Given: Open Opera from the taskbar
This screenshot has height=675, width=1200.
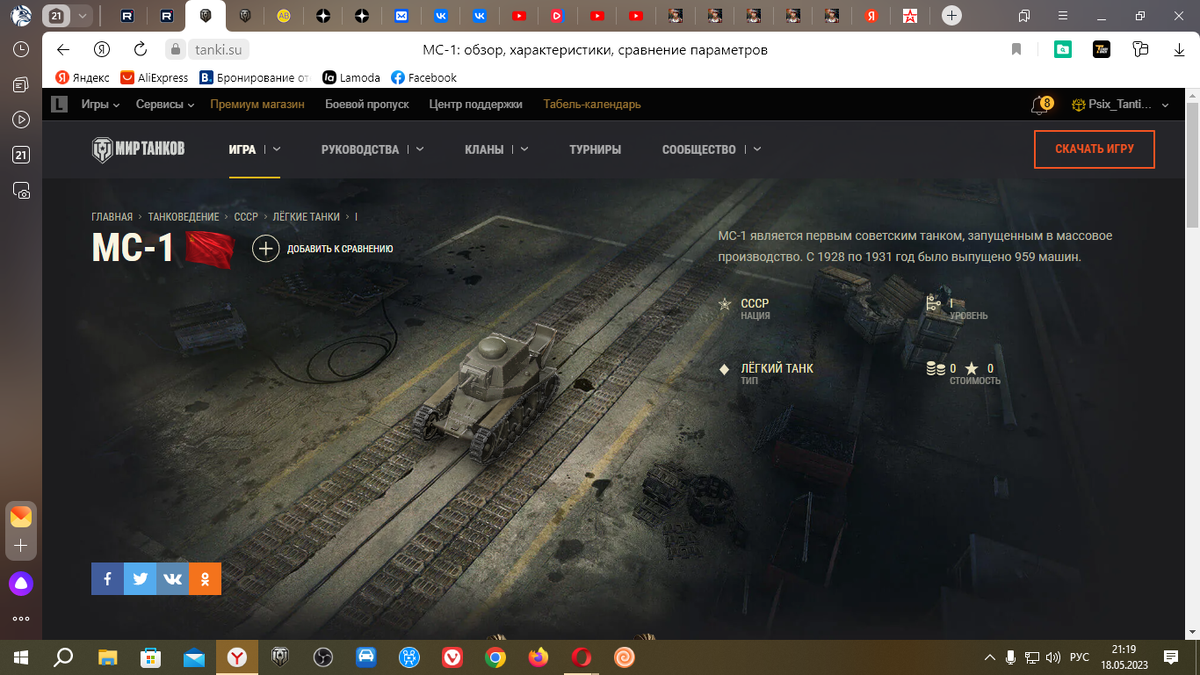Looking at the screenshot, I should (581, 657).
